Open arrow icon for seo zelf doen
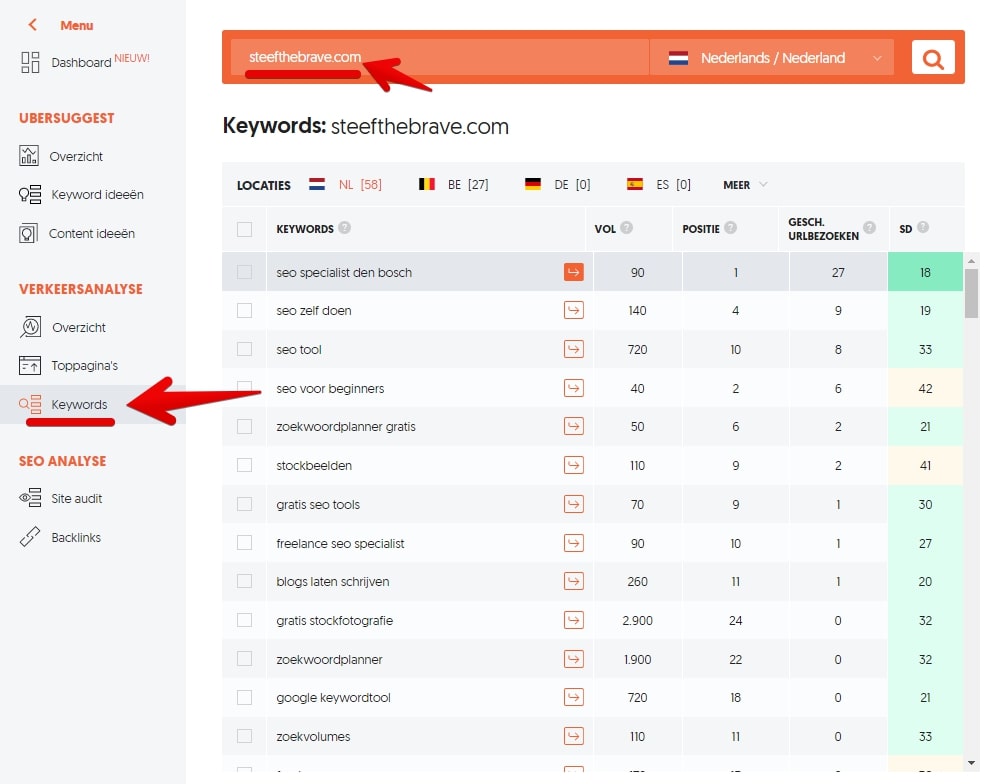The height and width of the screenshot is (784, 997). pos(574,310)
